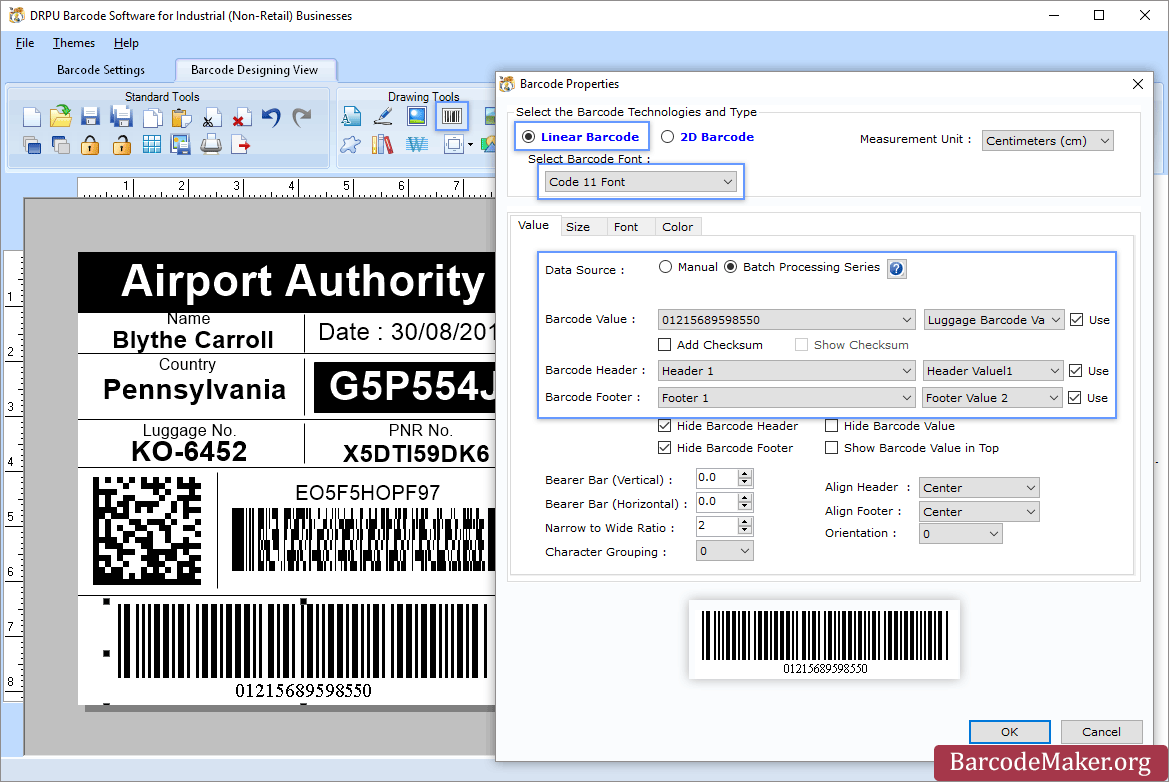Open the Align Header dropdown
Image resolution: width=1169 pixels, height=782 pixels.
click(979, 488)
